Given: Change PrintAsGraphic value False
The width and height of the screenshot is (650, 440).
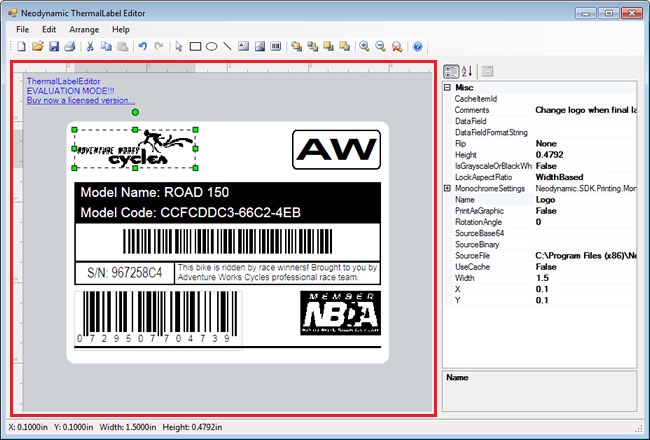Looking at the screenshot, I should (585, 211).
